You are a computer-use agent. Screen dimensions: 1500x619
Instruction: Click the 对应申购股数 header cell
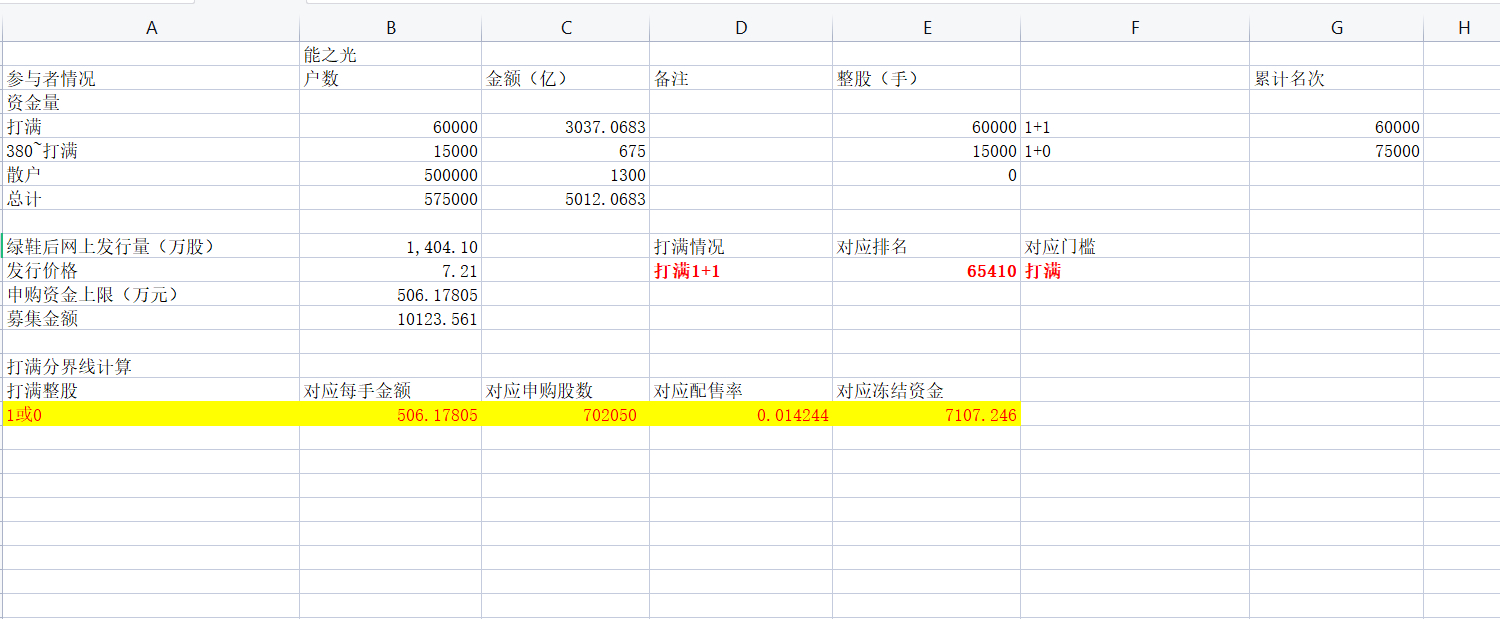click(566, 391)
